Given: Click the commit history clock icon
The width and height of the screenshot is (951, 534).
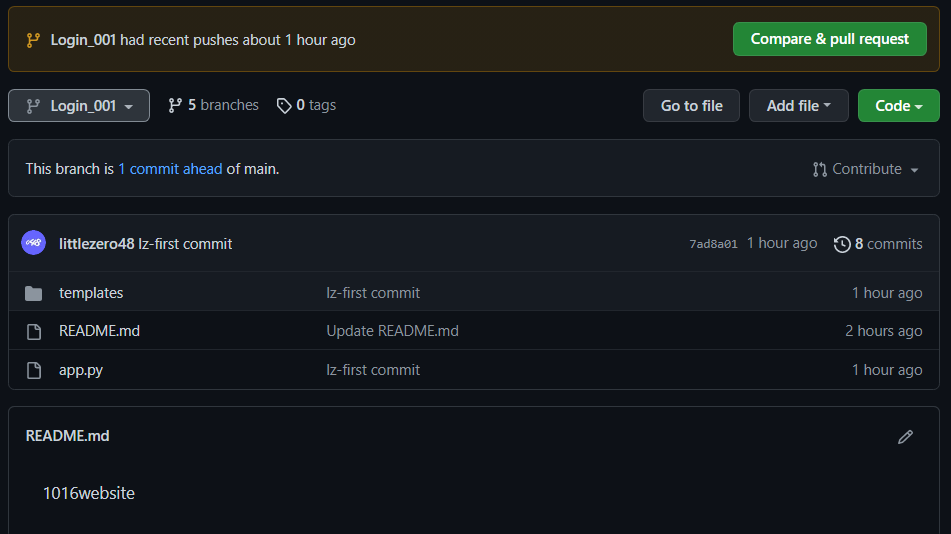Looking at the screenshot, I should click(842, 244).
